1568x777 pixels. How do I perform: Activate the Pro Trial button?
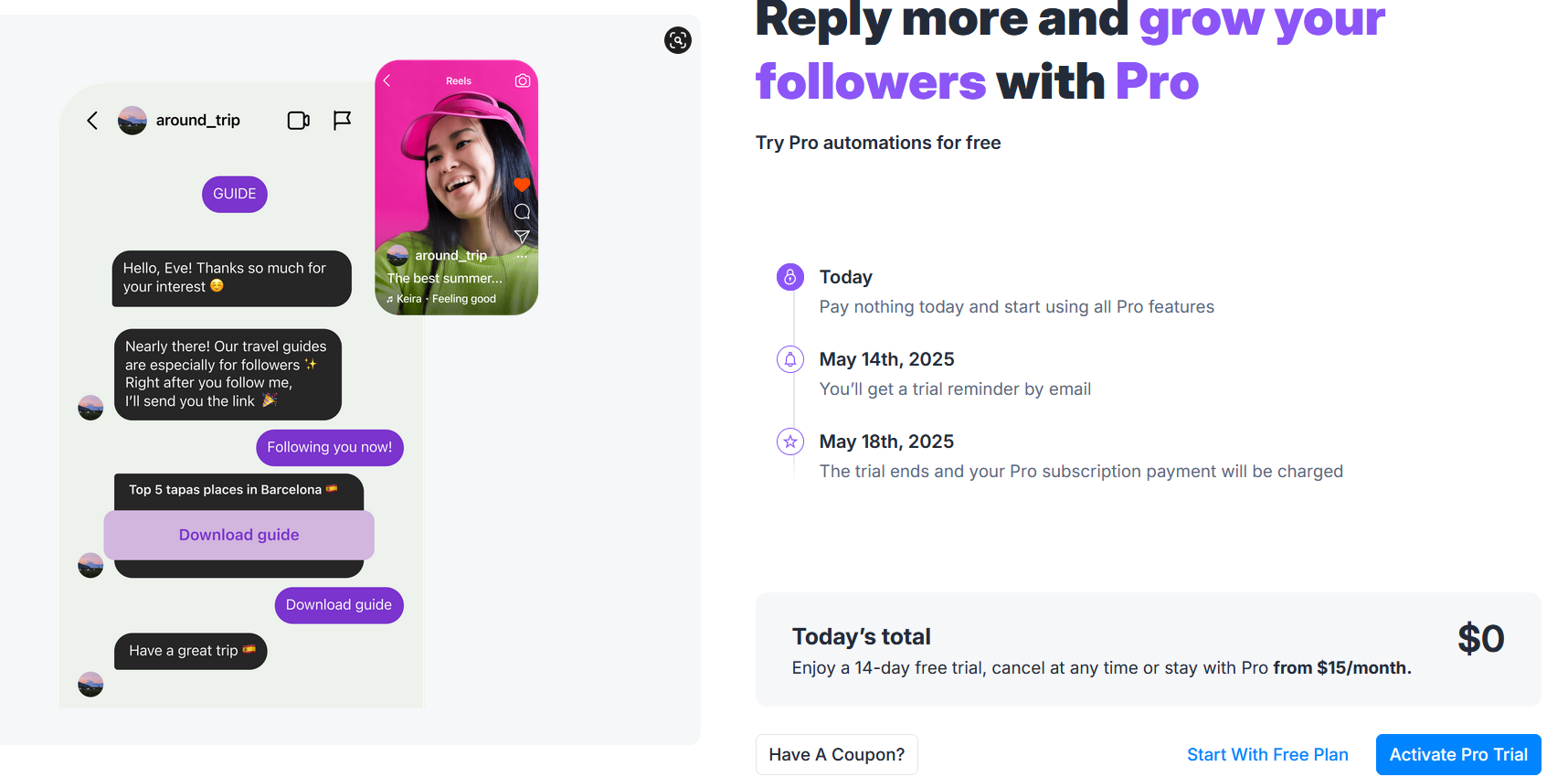(x=1458, y=754)
